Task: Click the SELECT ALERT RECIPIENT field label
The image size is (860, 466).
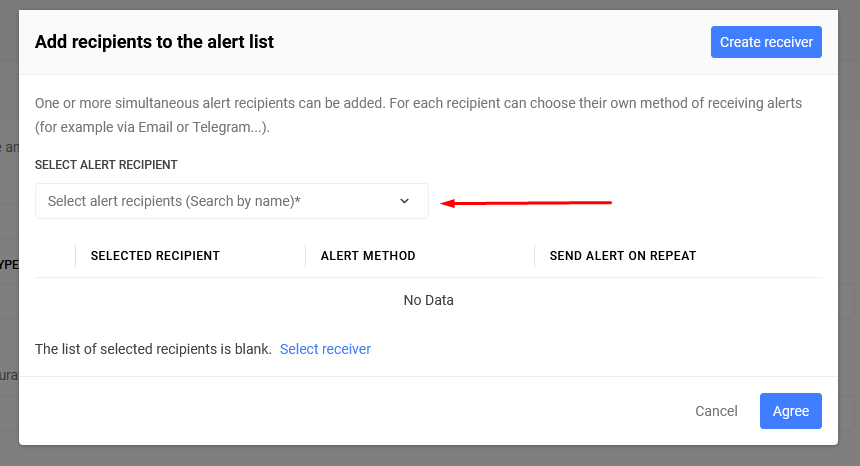Action: click(106, 164)
